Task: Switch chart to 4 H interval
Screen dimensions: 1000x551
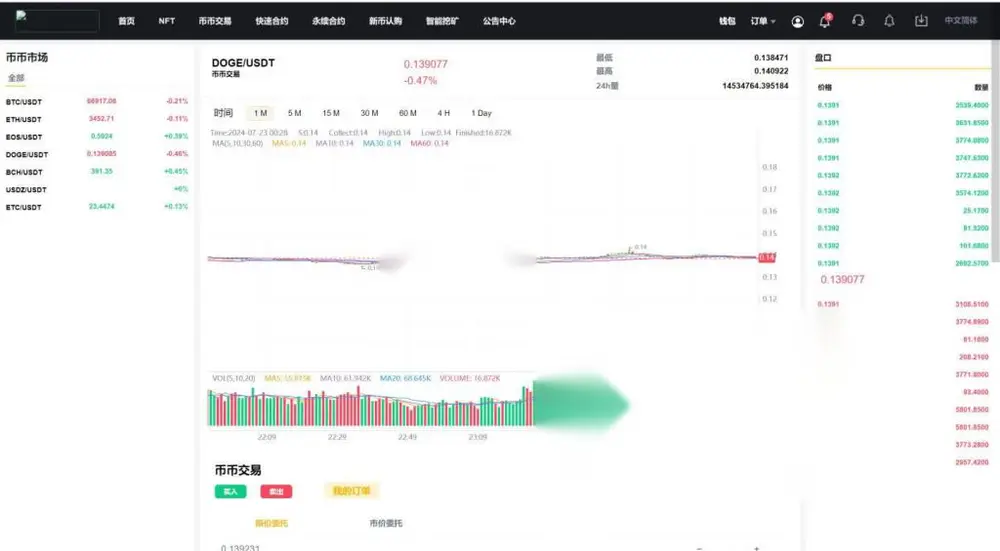Action: tap(443, 113)
